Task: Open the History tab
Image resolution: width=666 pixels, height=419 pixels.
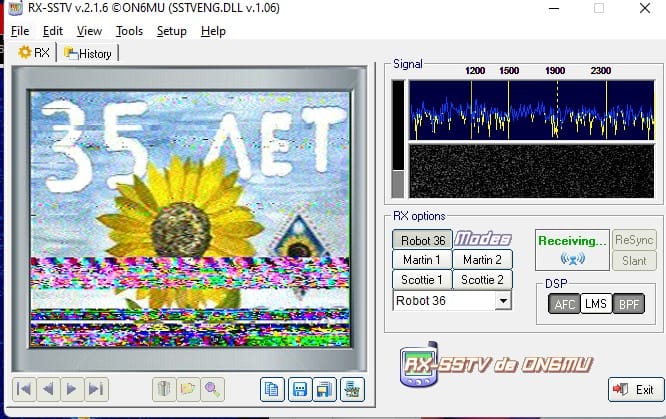Action: point(87,54)
